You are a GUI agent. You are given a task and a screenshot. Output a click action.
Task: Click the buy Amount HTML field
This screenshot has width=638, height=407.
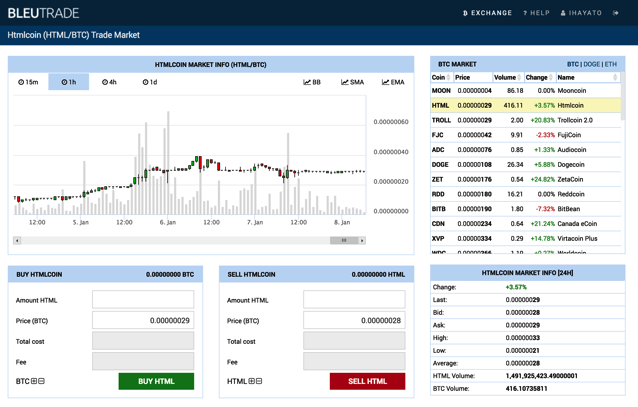pos(143,300)
